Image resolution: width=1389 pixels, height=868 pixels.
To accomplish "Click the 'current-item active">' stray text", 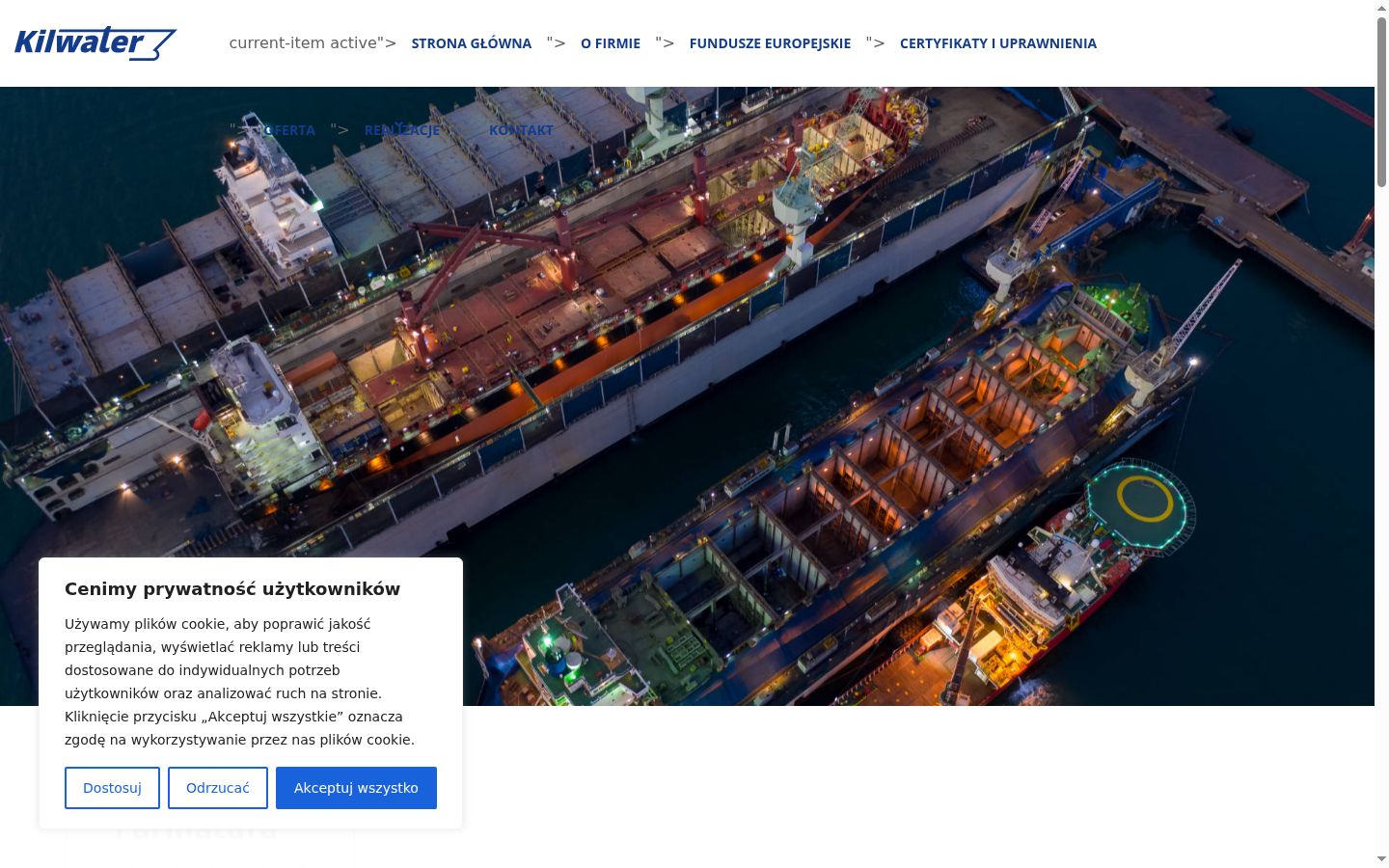I will pos(313,43).
